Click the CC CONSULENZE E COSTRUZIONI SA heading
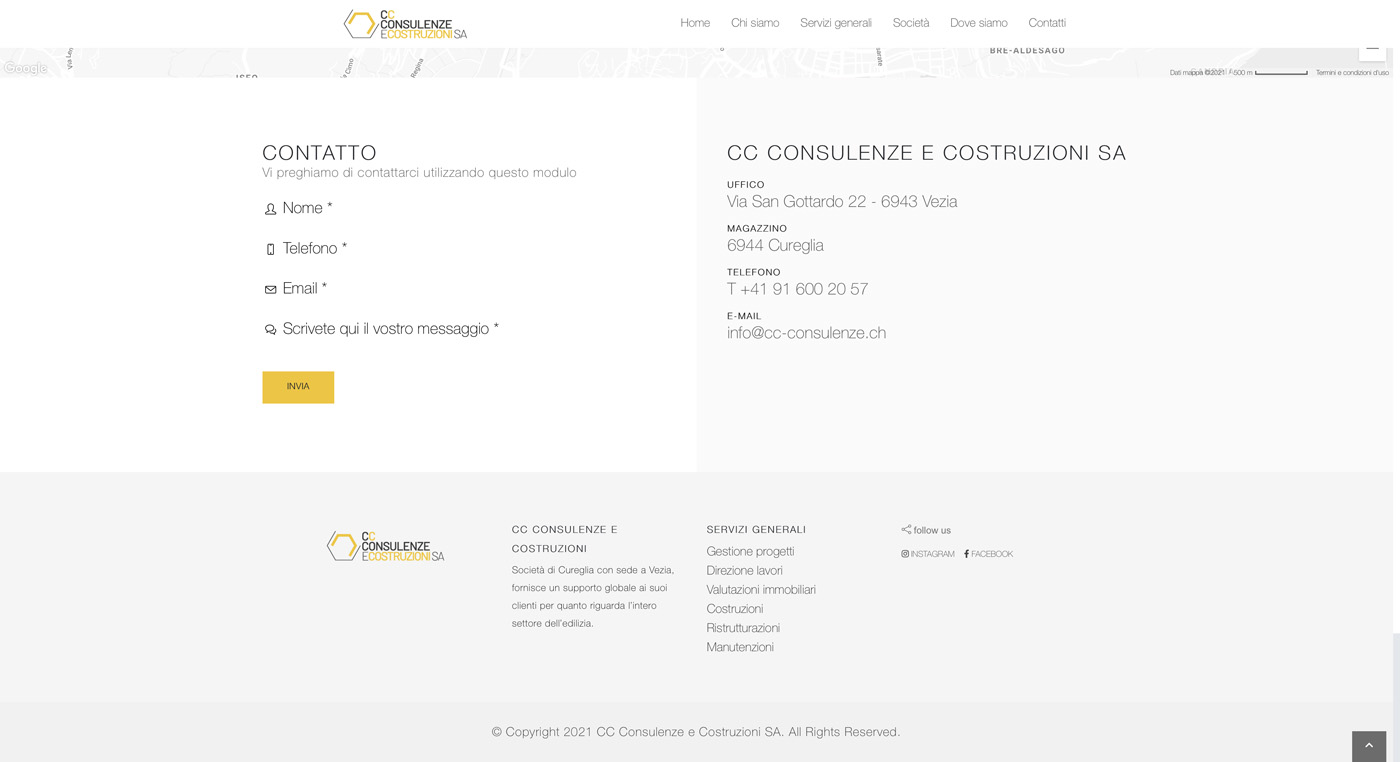Image resolution: width=1400 pixels, height=762 pixels. pos(926,153)
